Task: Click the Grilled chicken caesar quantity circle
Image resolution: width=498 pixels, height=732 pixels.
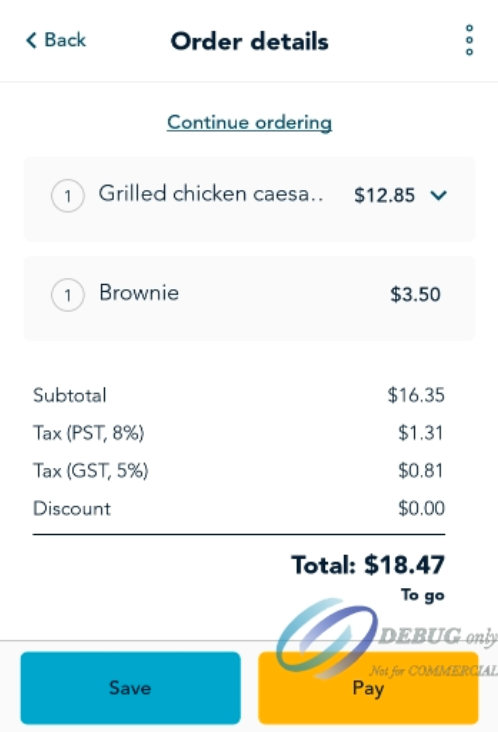Action: 68,196
